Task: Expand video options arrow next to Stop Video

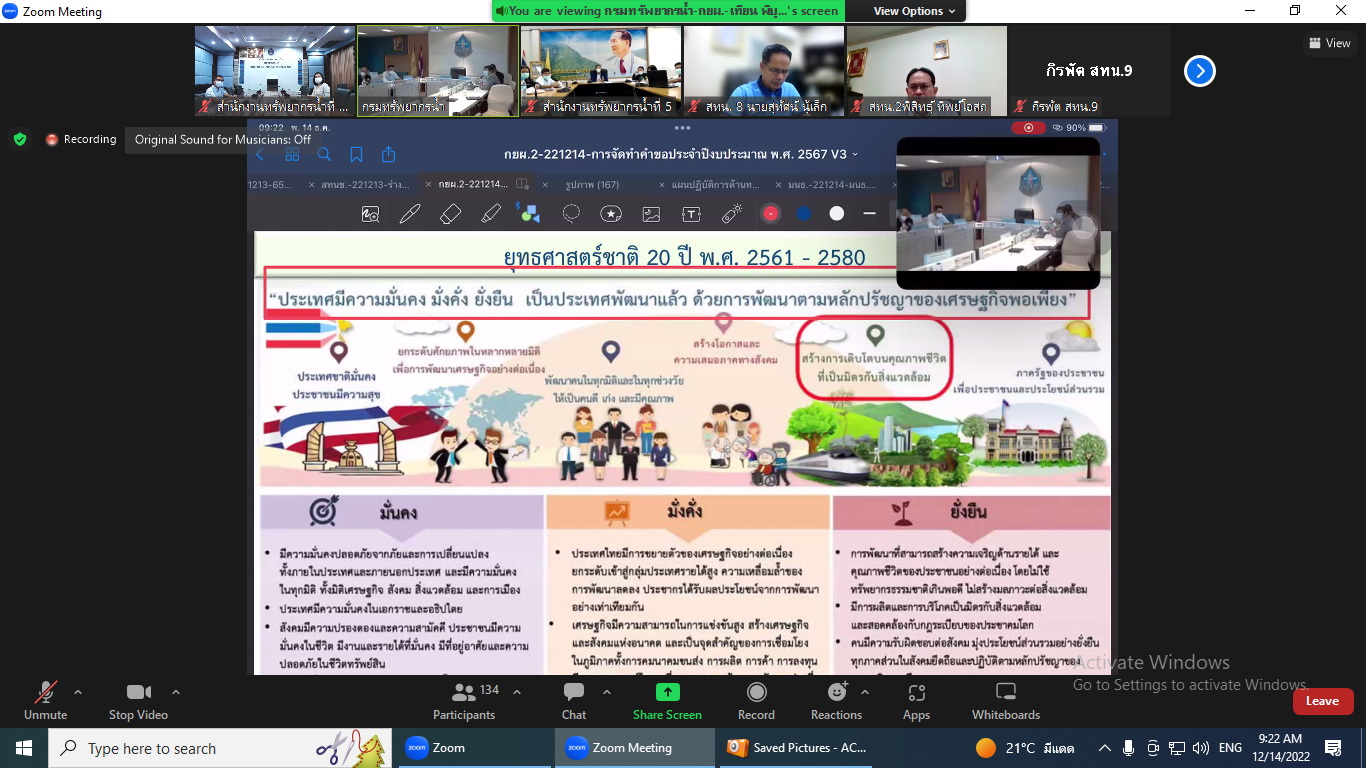Action: [176, 691]
